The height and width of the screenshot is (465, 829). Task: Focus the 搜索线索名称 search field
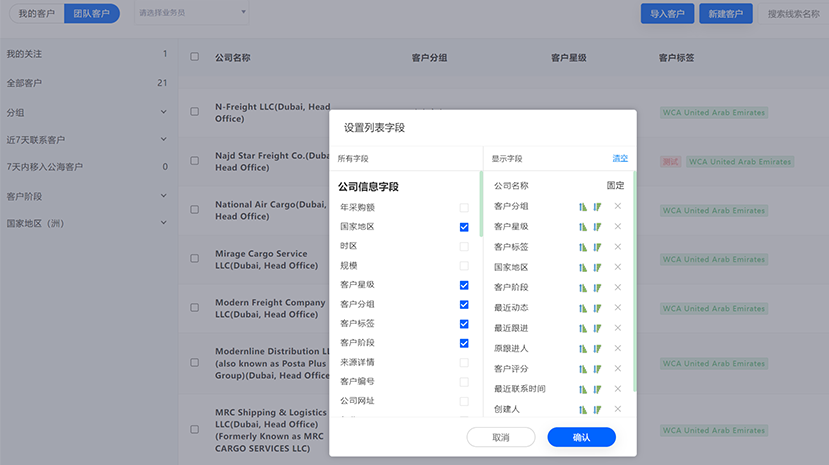[793, 14]
